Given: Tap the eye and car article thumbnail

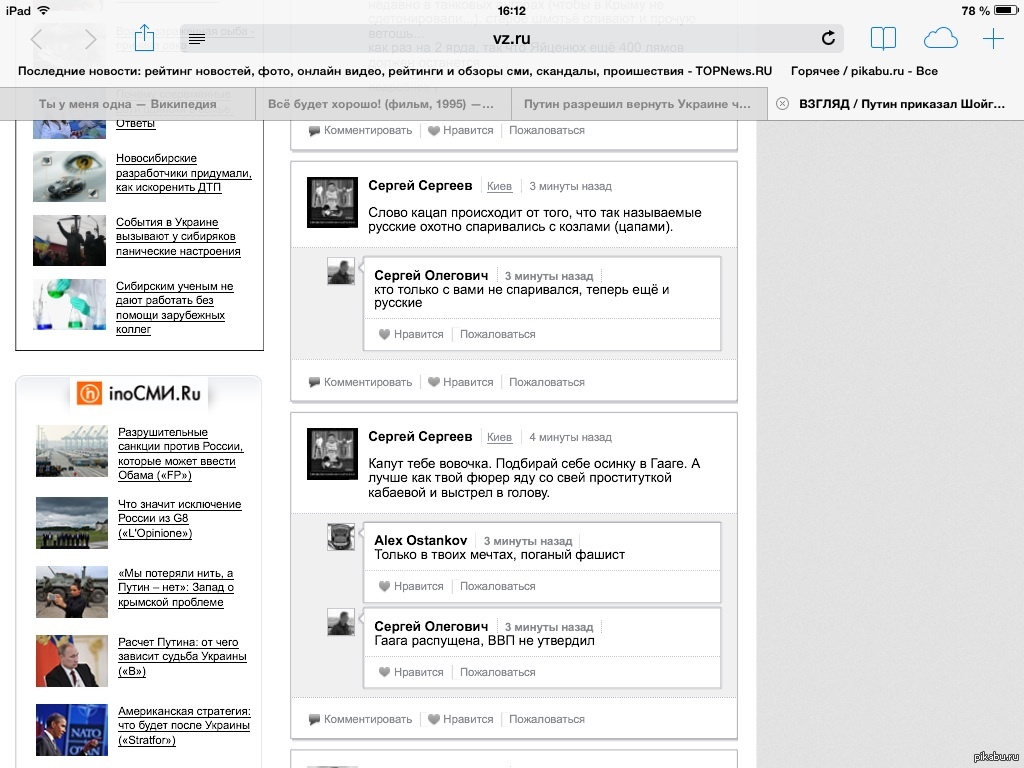Looking at the screenshot, I should click(69, 176).
